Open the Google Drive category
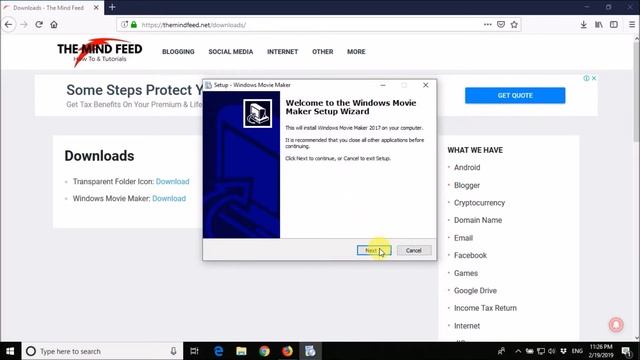The height and width of the screenshot is (360, 640). click(475, 291)
